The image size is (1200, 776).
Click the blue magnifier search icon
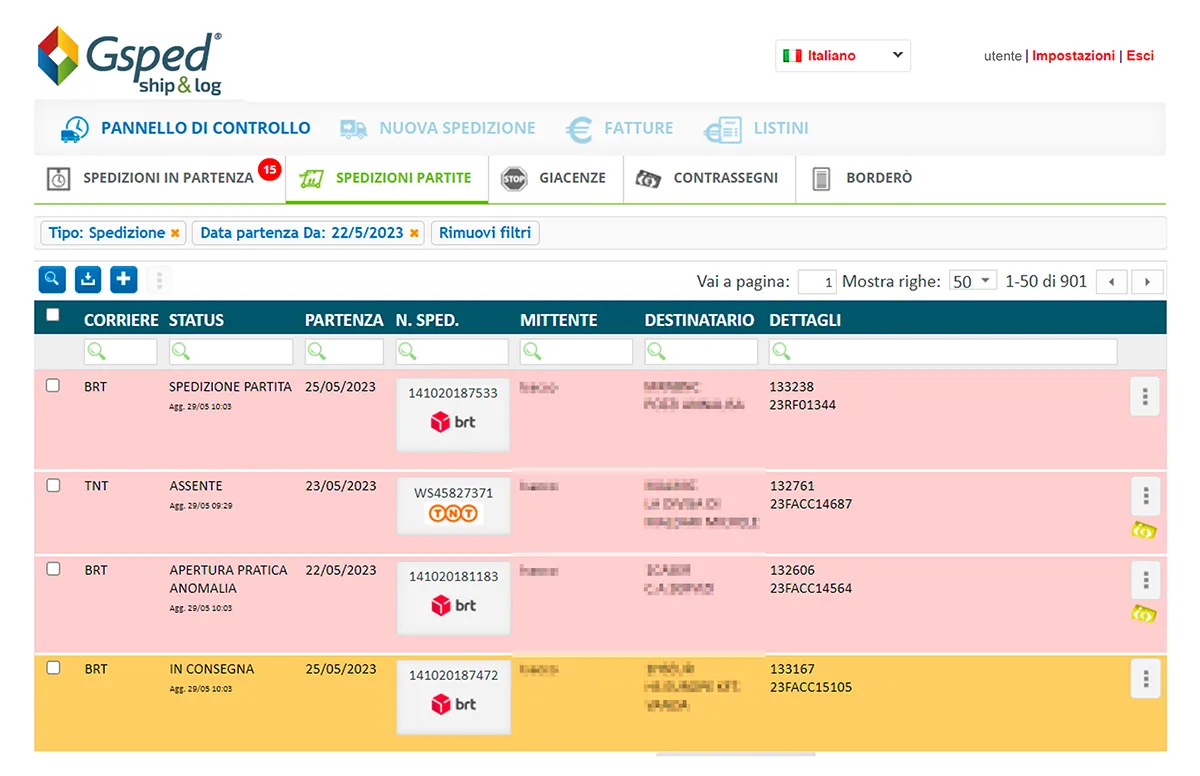click(52, 280)
